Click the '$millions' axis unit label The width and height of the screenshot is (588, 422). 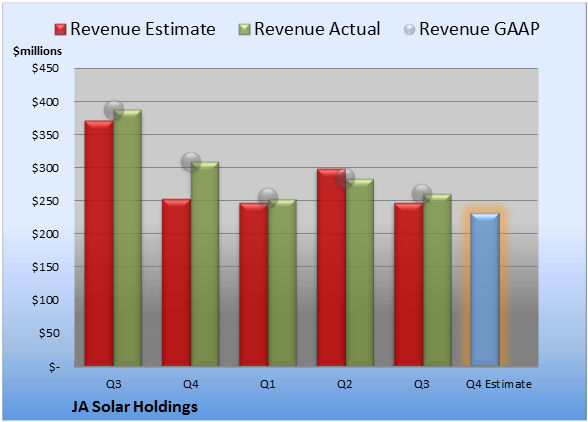(38, 51)
